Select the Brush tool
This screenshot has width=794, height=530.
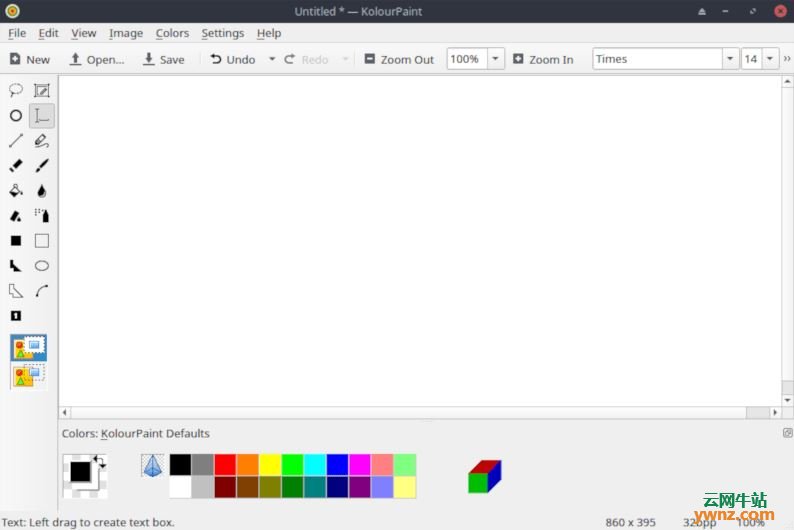42,165
